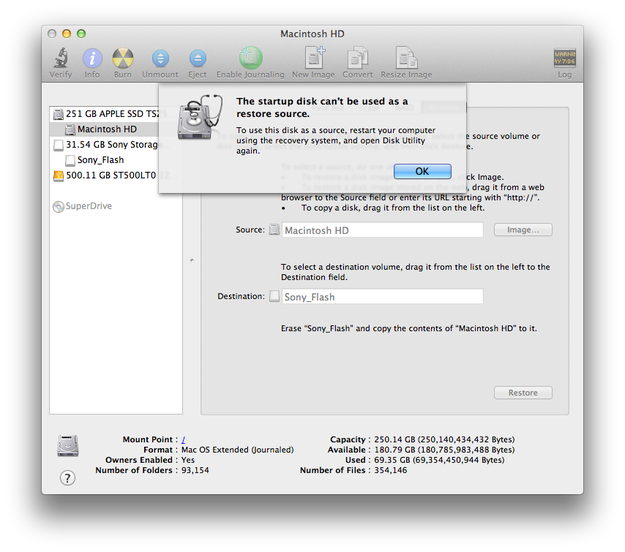Select 251 GB APPLE SSD in sidebar

[x=106, y=114]
